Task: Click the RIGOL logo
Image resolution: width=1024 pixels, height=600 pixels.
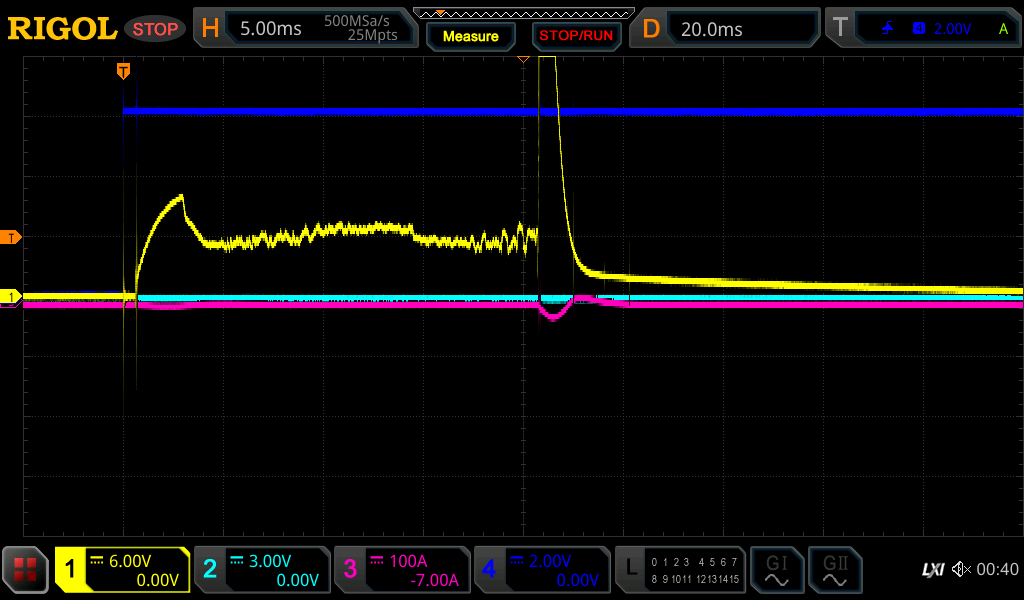Action: 62,29
